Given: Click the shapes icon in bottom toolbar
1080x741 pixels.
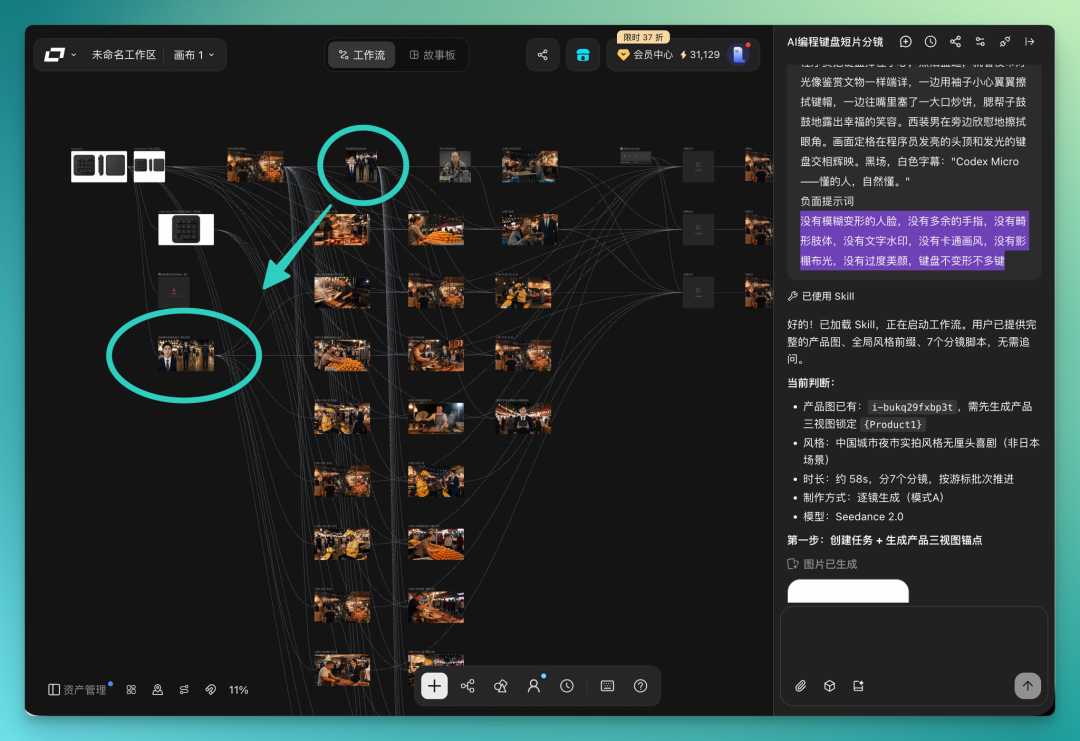Looking at the screenshot, I should coord(501,686).
